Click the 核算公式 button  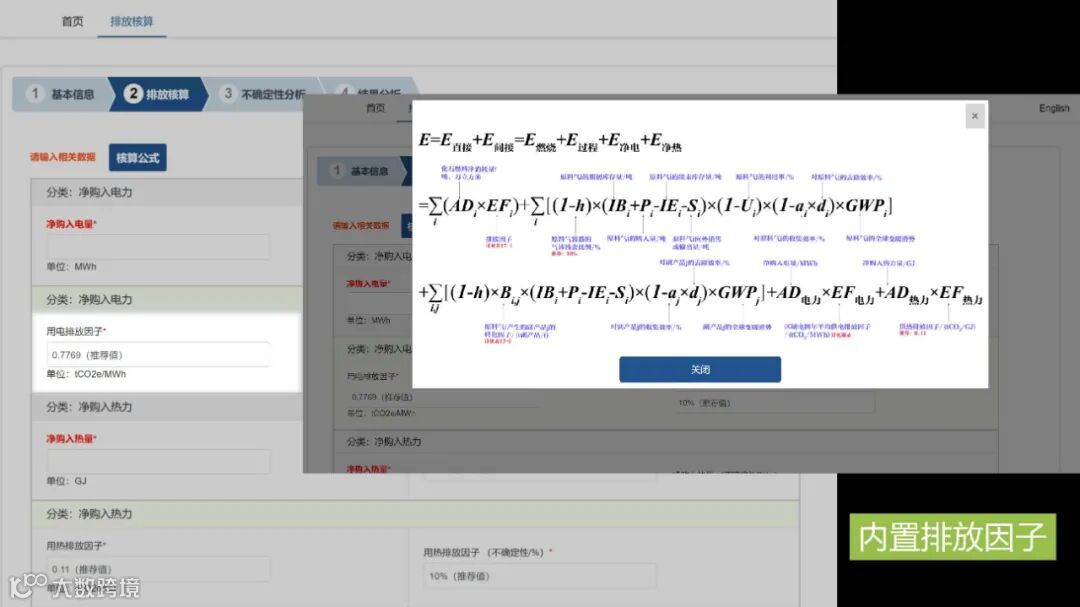pos(138,158)
